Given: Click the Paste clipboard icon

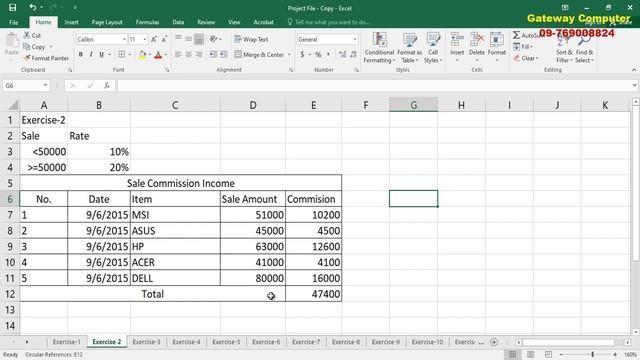Looking at the screenshot, I should 12,41.
